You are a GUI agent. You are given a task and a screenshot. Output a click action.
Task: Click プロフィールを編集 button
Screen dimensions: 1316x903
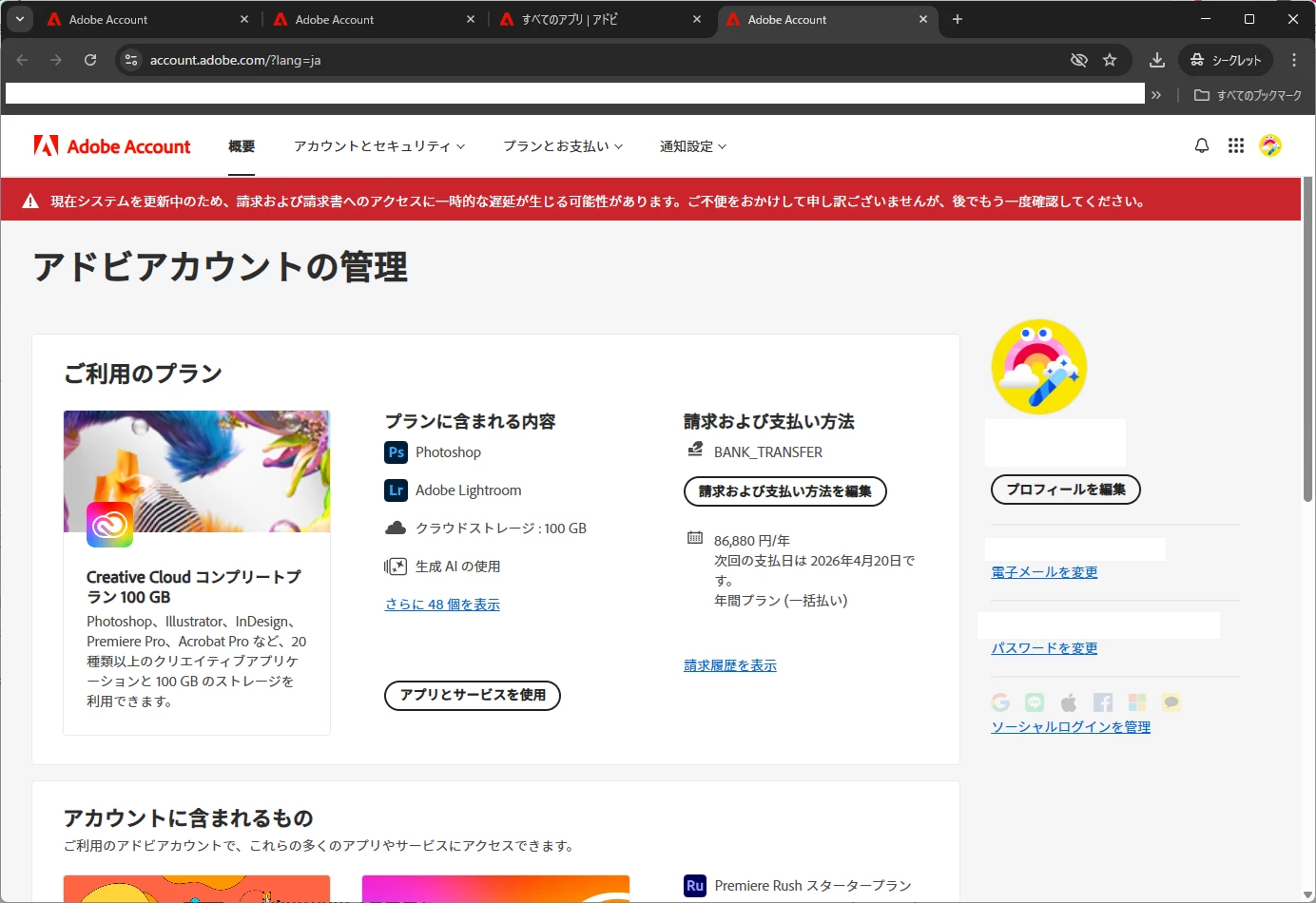pos(1066,490)
